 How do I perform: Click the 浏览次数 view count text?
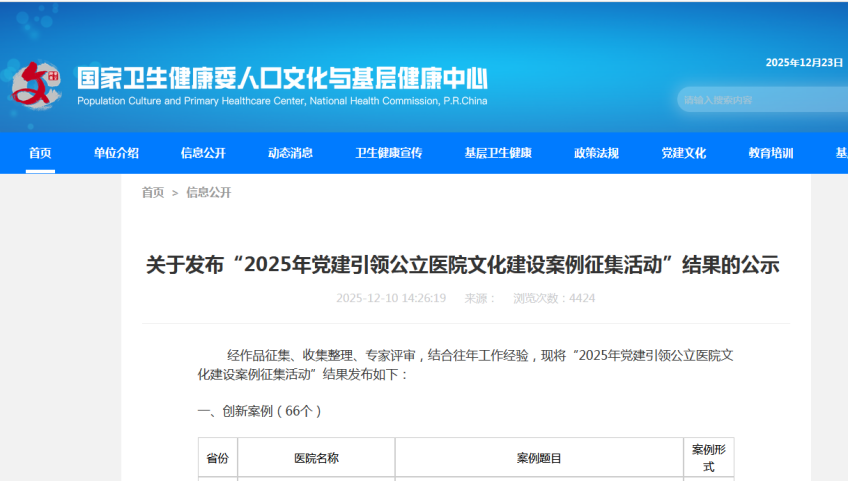click(554, 298)
